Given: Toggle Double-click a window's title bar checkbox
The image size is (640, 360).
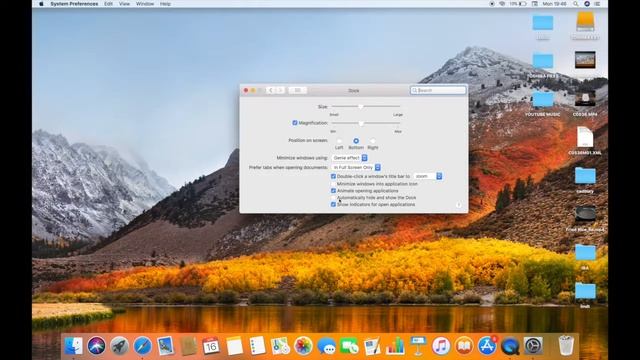Looking at the screenshot, I should tap(333, 176).
